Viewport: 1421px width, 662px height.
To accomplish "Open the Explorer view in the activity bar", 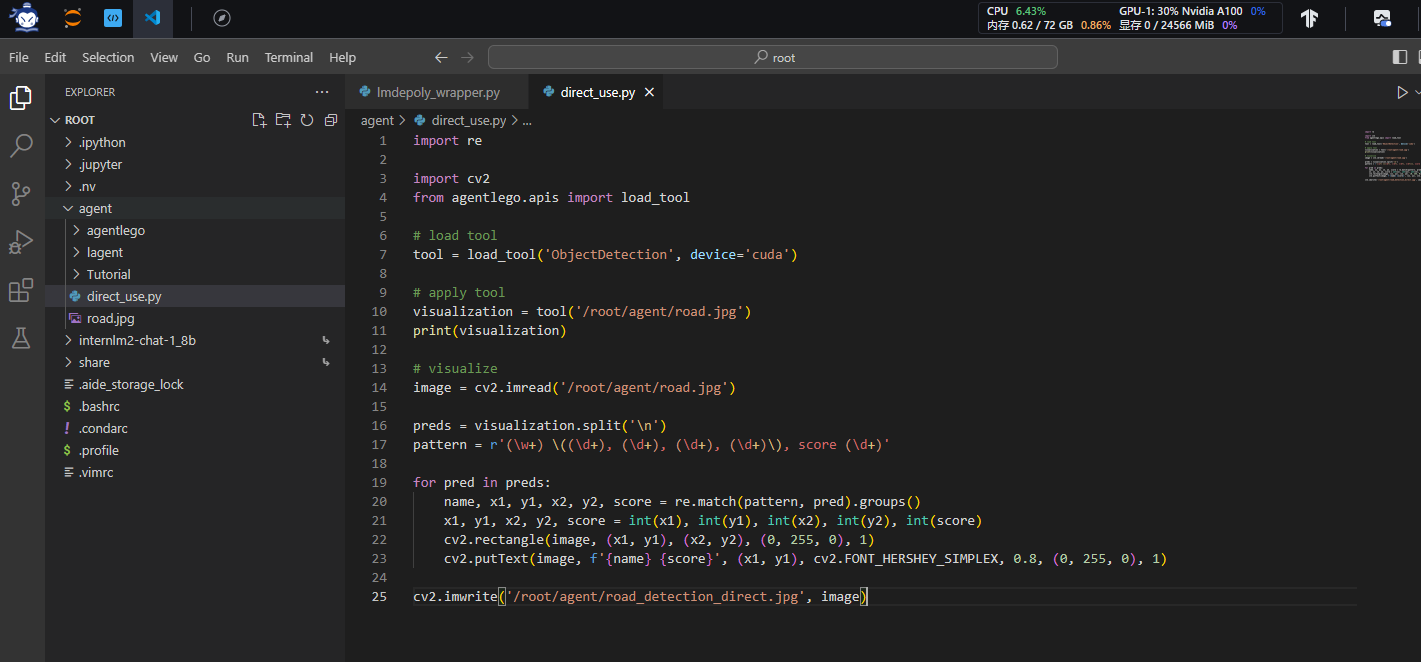I will click(x=21, y=98).
